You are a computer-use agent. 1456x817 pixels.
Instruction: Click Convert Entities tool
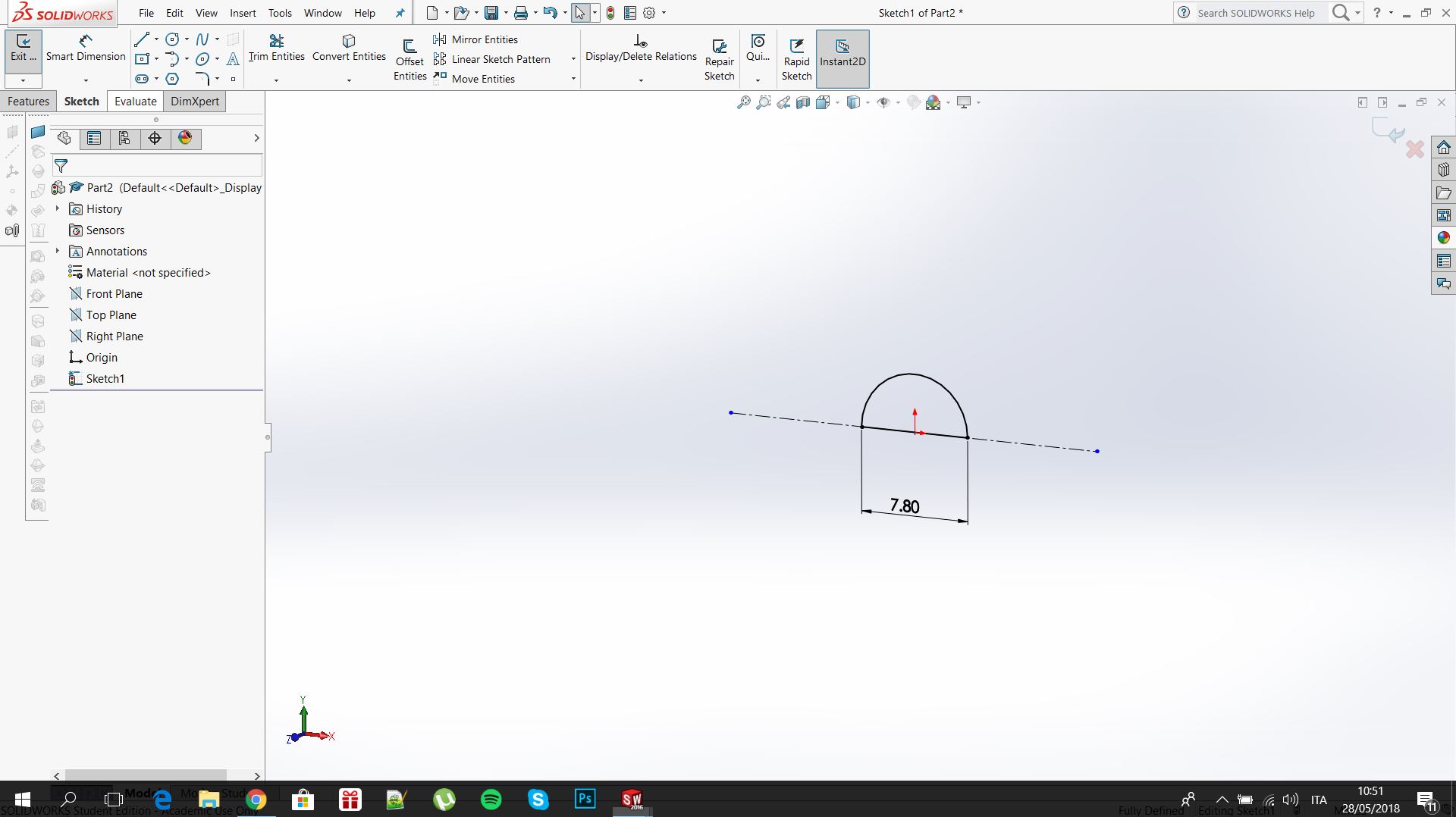point(349,49)
